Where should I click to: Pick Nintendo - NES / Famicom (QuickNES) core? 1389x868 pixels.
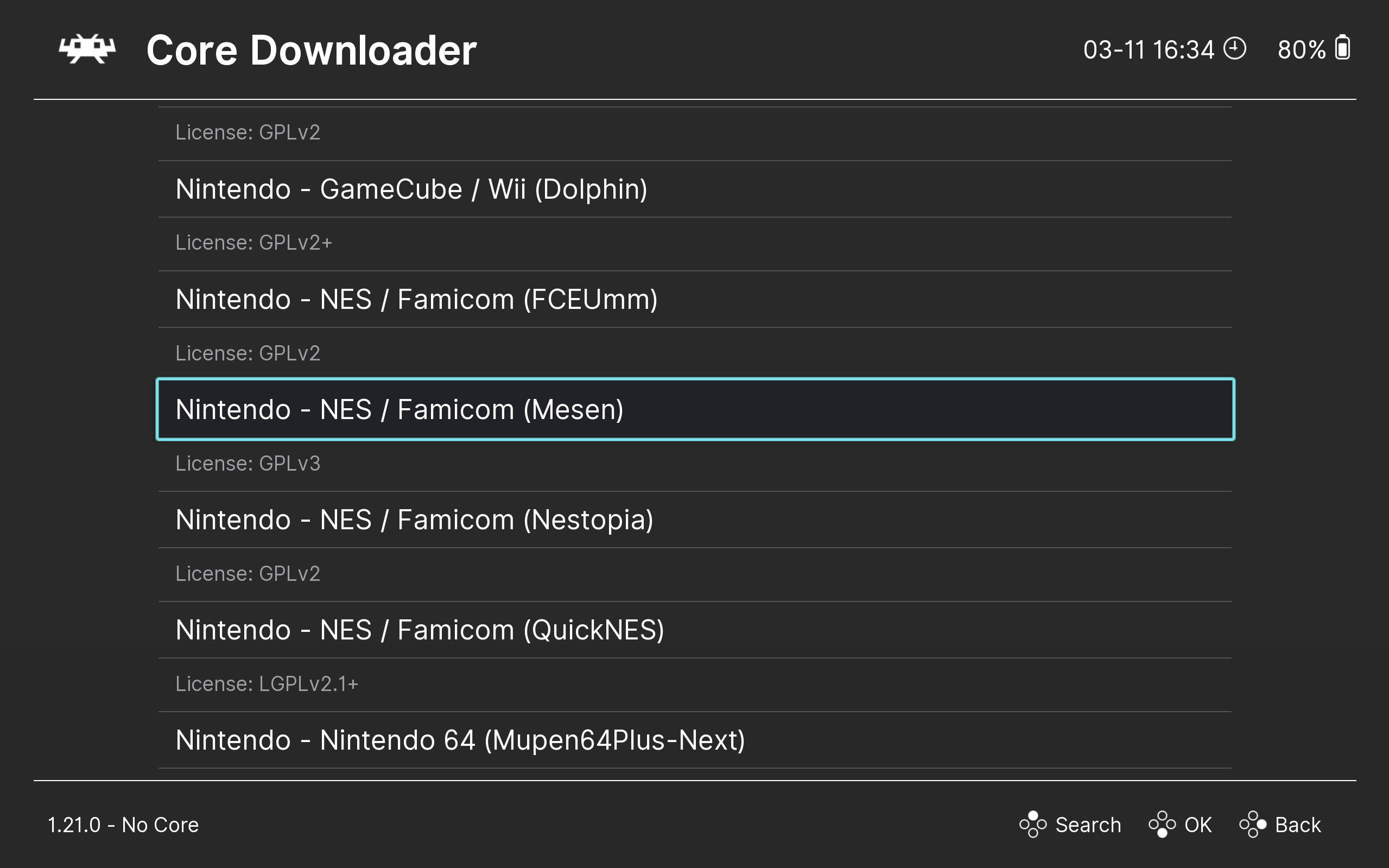pyautogui.click(x=420, y=630)
